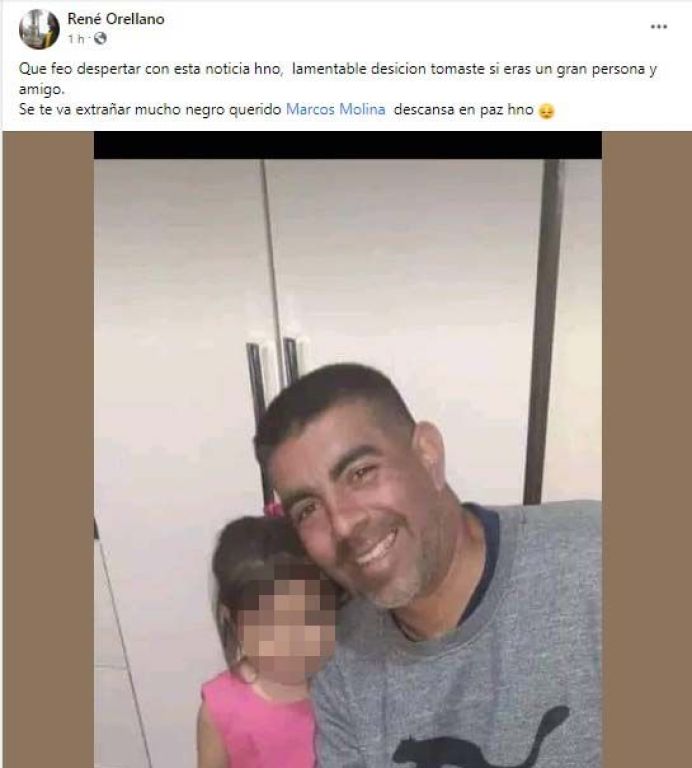Open the photo by clicking the smiling man's face
Image resolution: width=692 pixels, height=768 pixels.
coord(360,495)
